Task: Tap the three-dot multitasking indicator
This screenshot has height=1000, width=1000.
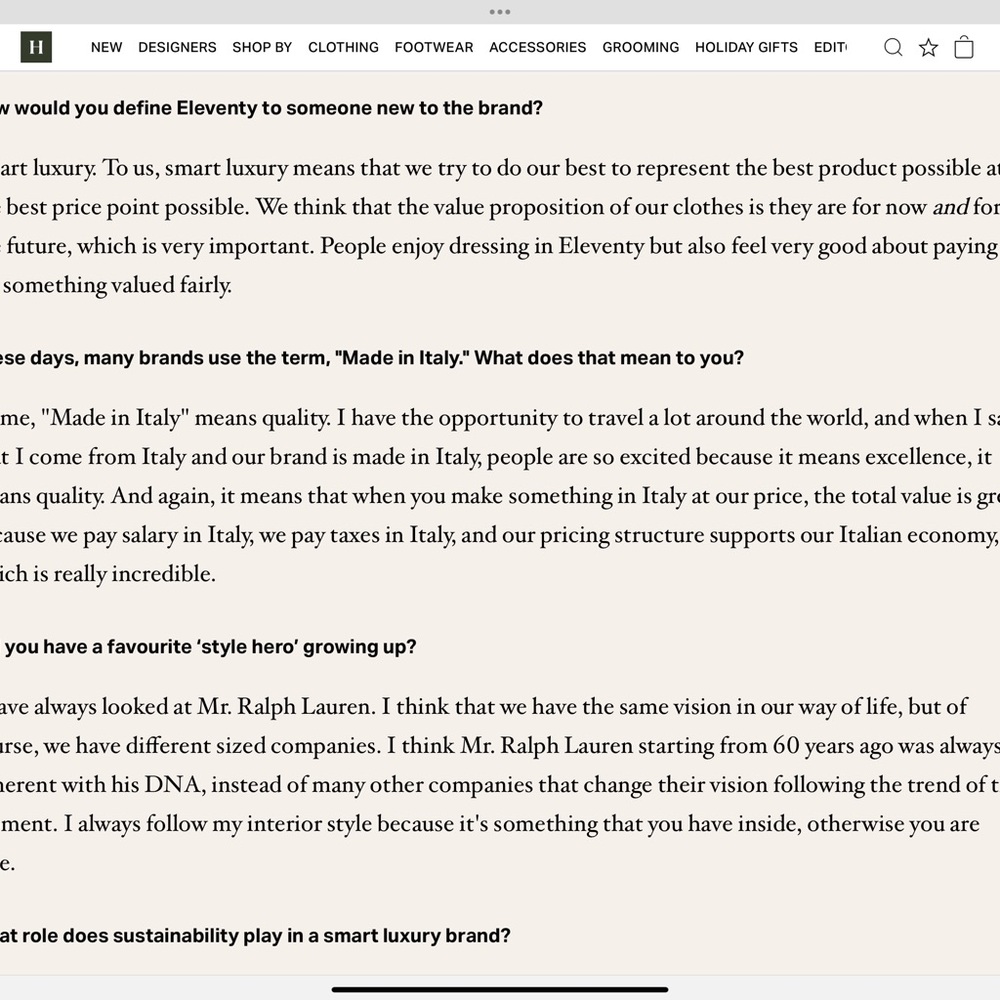Action: coord(499,11)
